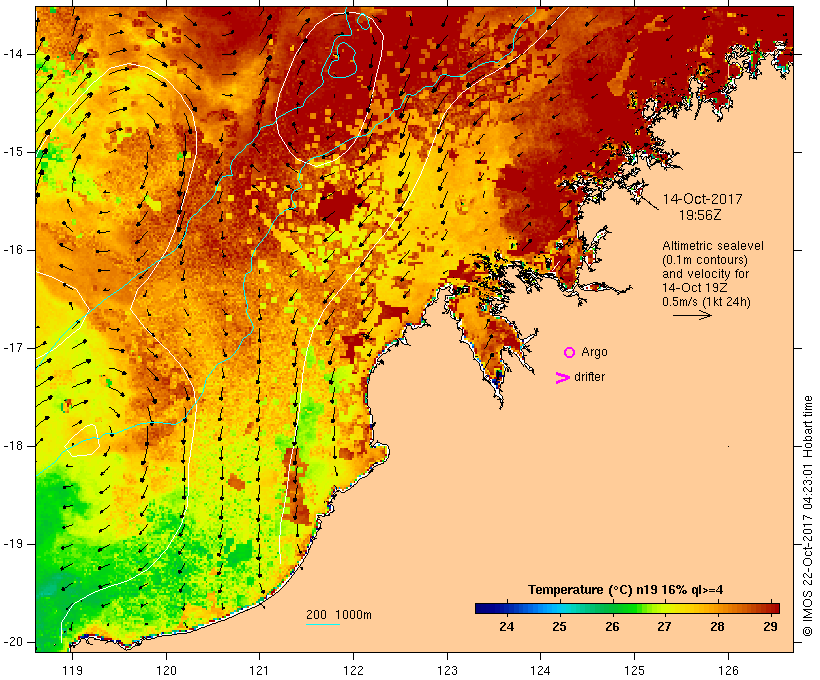Click the latitude label -19
The image size is (820, 680).
click(x=13, y=544)
